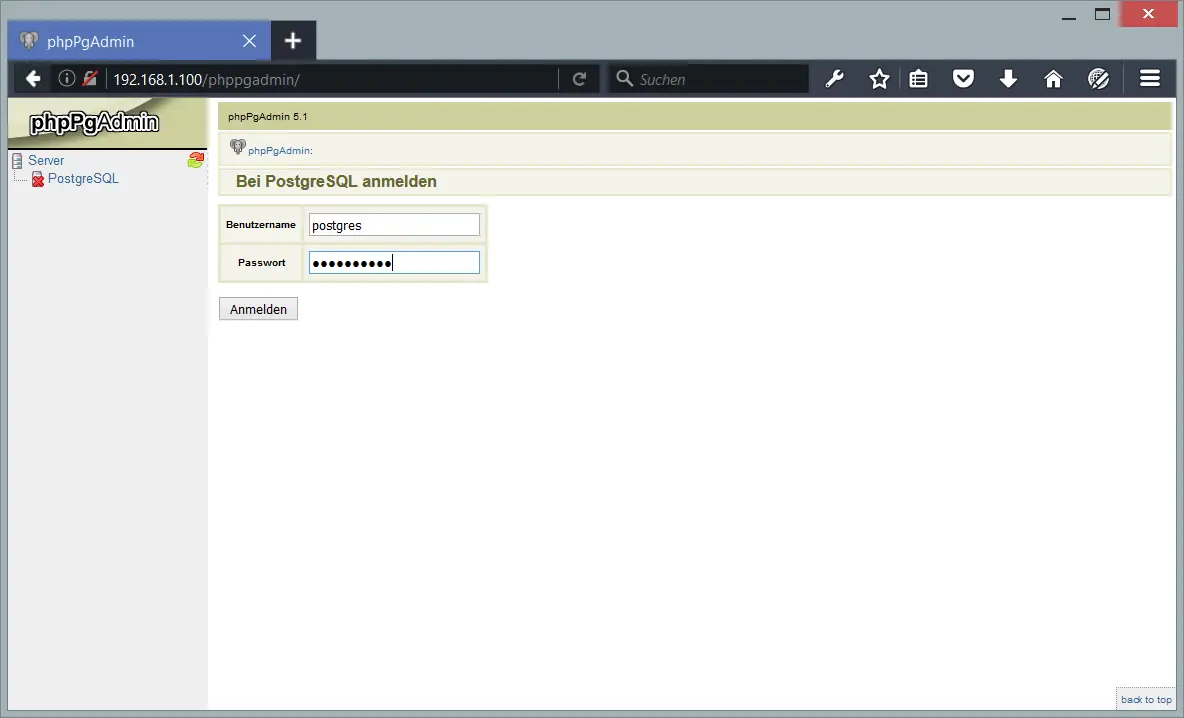Maximize the browser window

1102,14
